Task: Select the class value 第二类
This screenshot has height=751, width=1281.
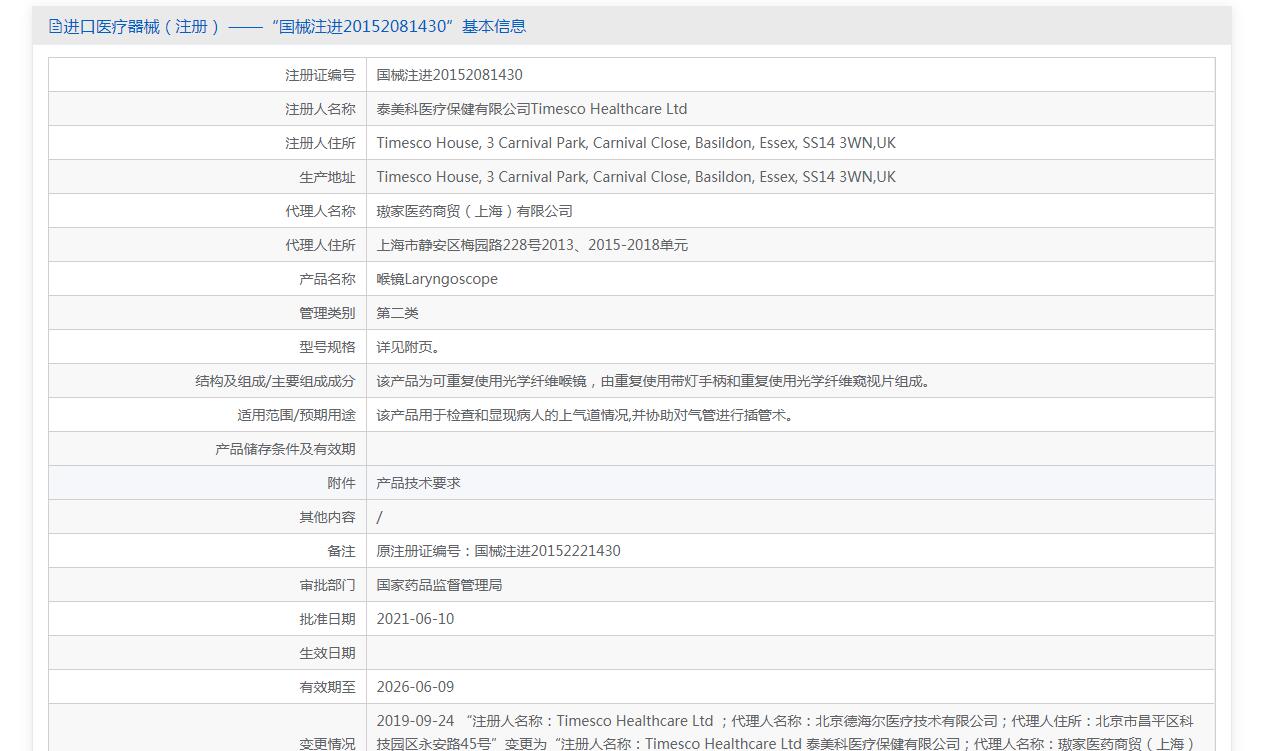Action: (x=398, y=313)
